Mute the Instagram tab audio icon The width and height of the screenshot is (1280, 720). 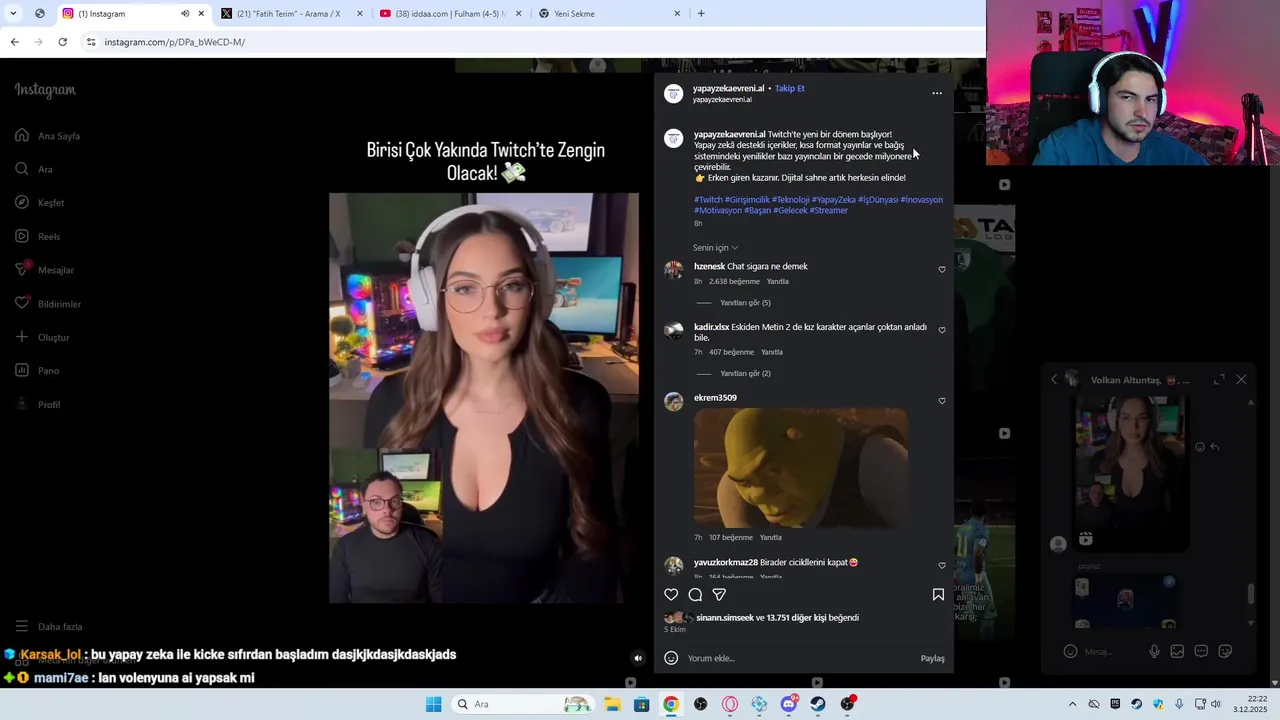[185, 14]
